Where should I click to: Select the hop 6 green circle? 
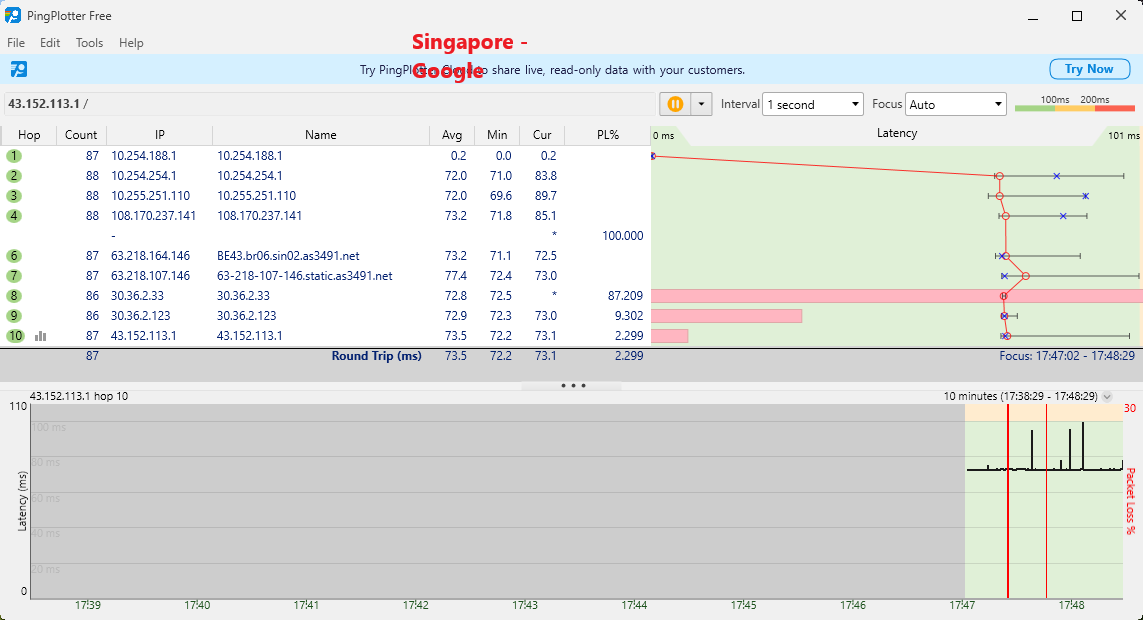[x=14, y=256]
